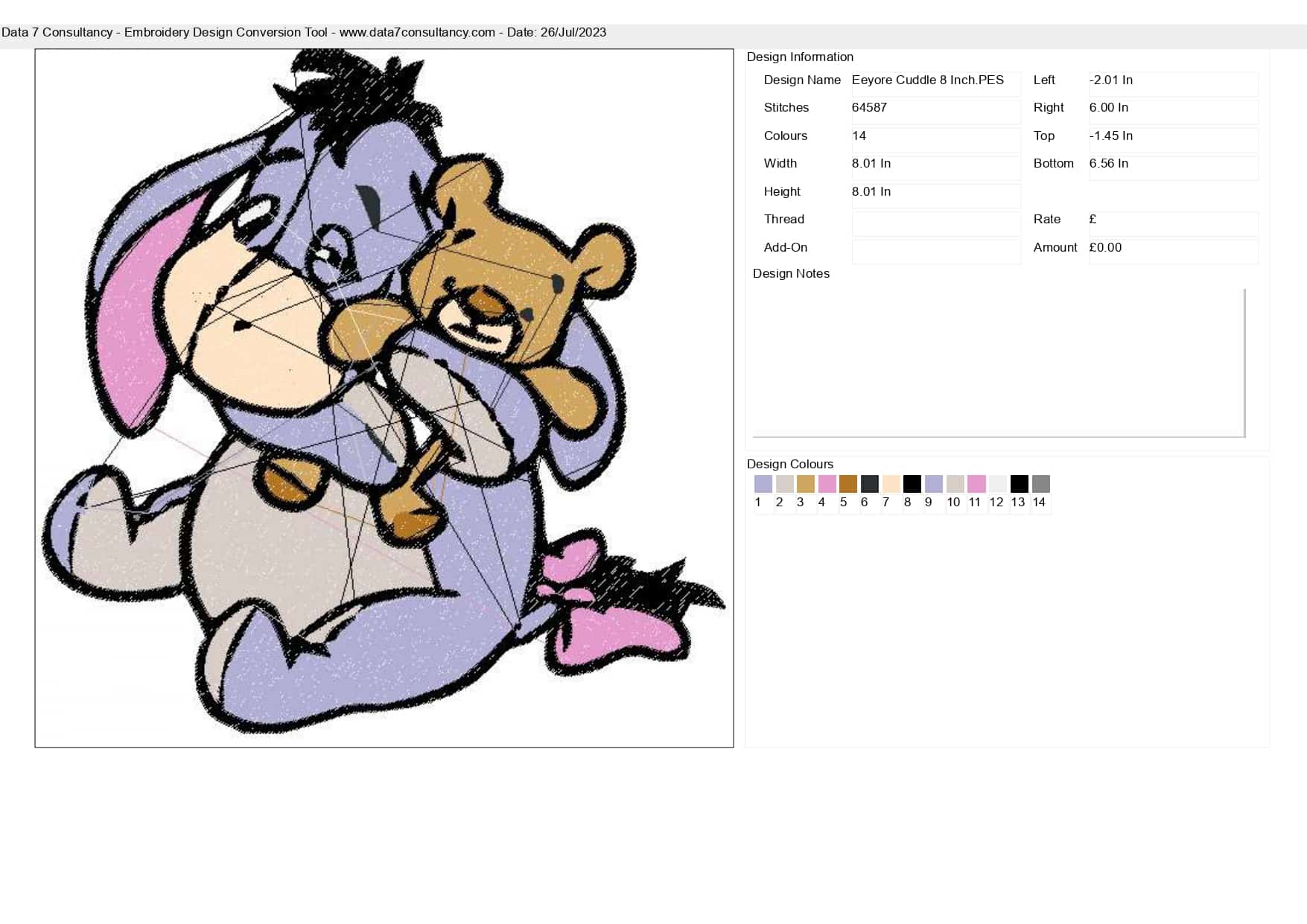Click the Design Colours heading
The width and height of the screenshot is (1307, 924).
click(790, 464)
